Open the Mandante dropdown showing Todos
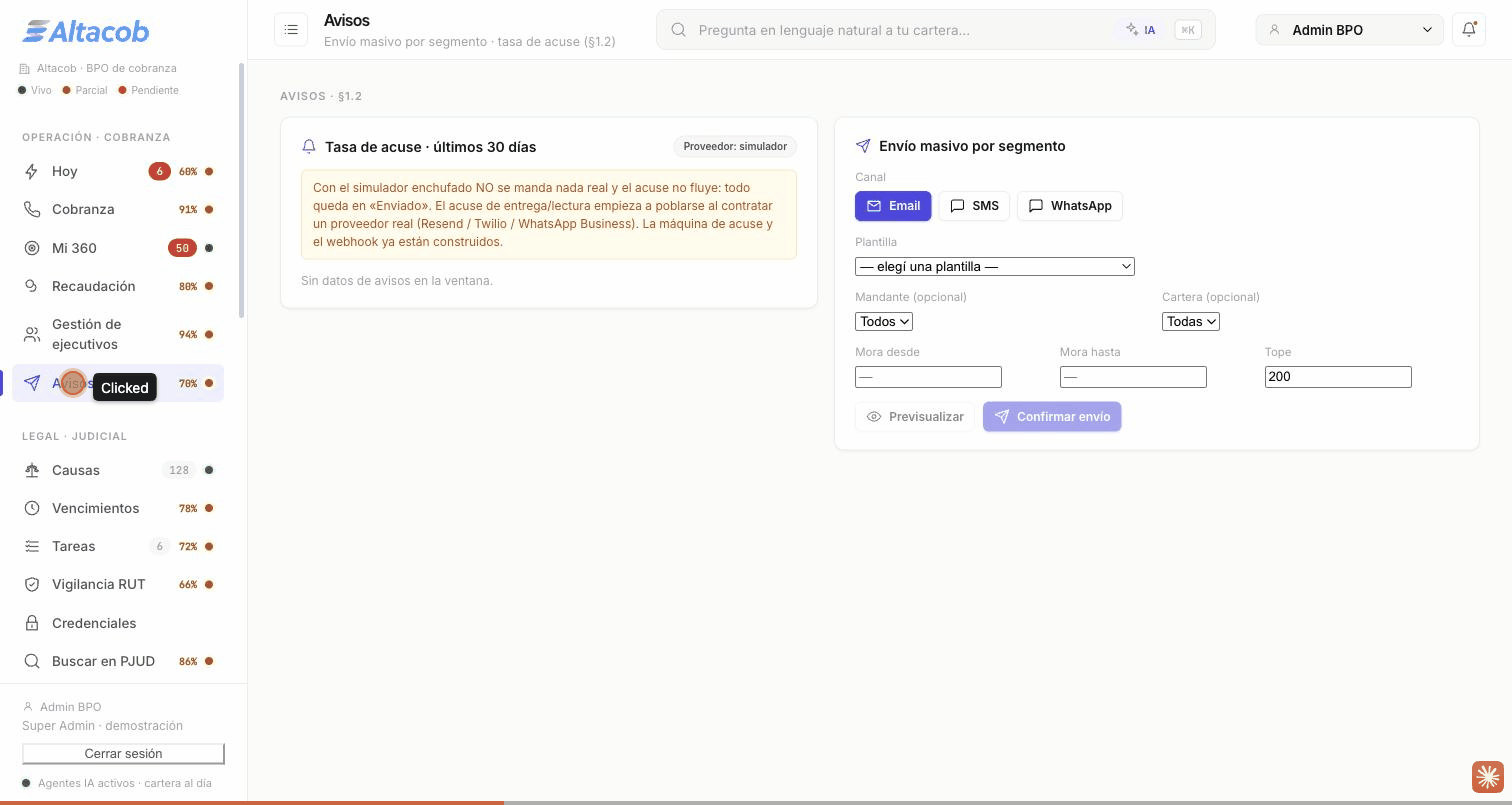The height and width of the screenshot is (805, 1512). coord(884,321)
